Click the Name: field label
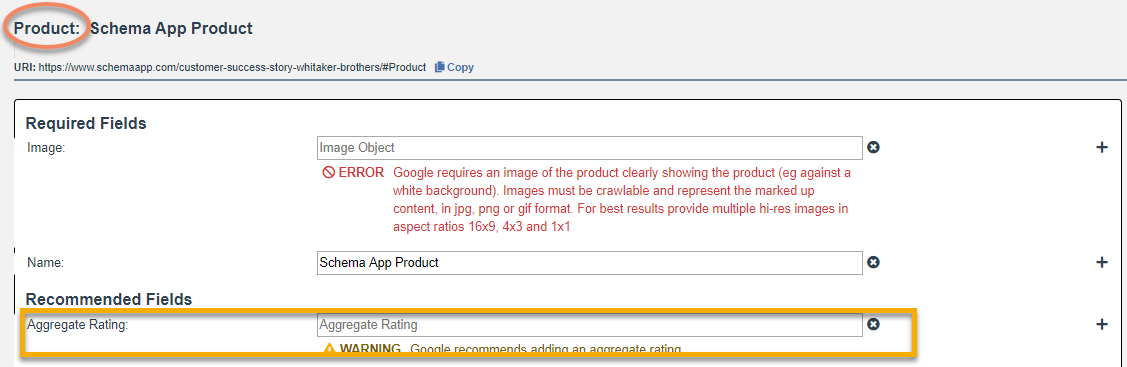 (46, 263)
